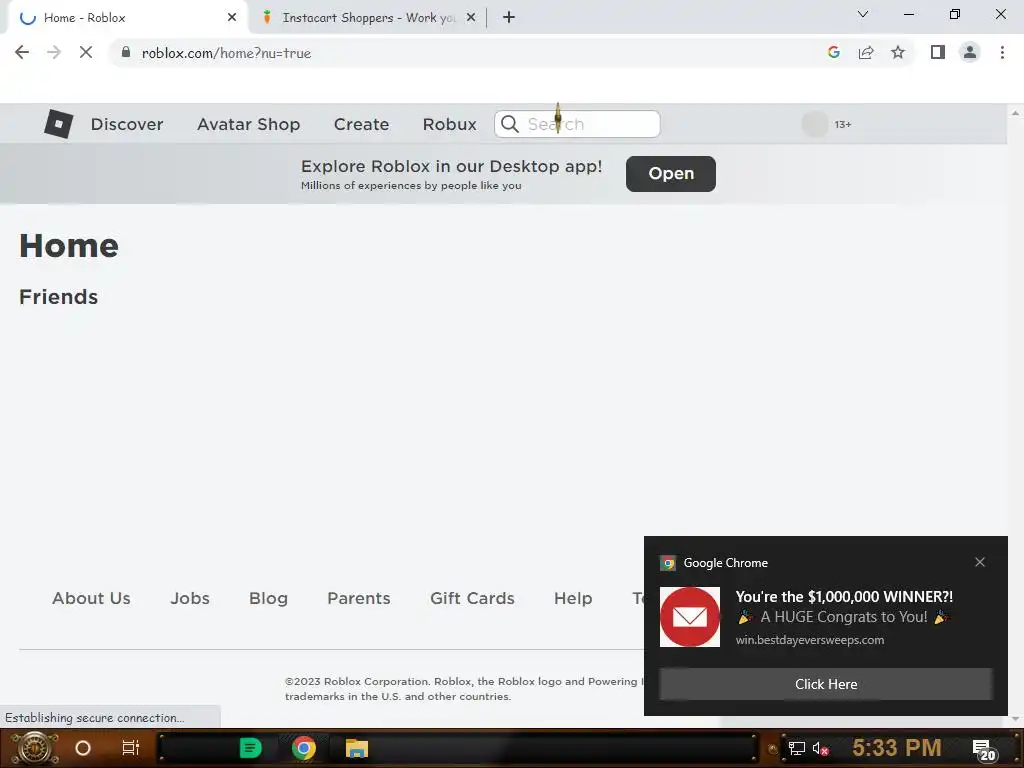Click the Roblox search input field

click(577, 124)
